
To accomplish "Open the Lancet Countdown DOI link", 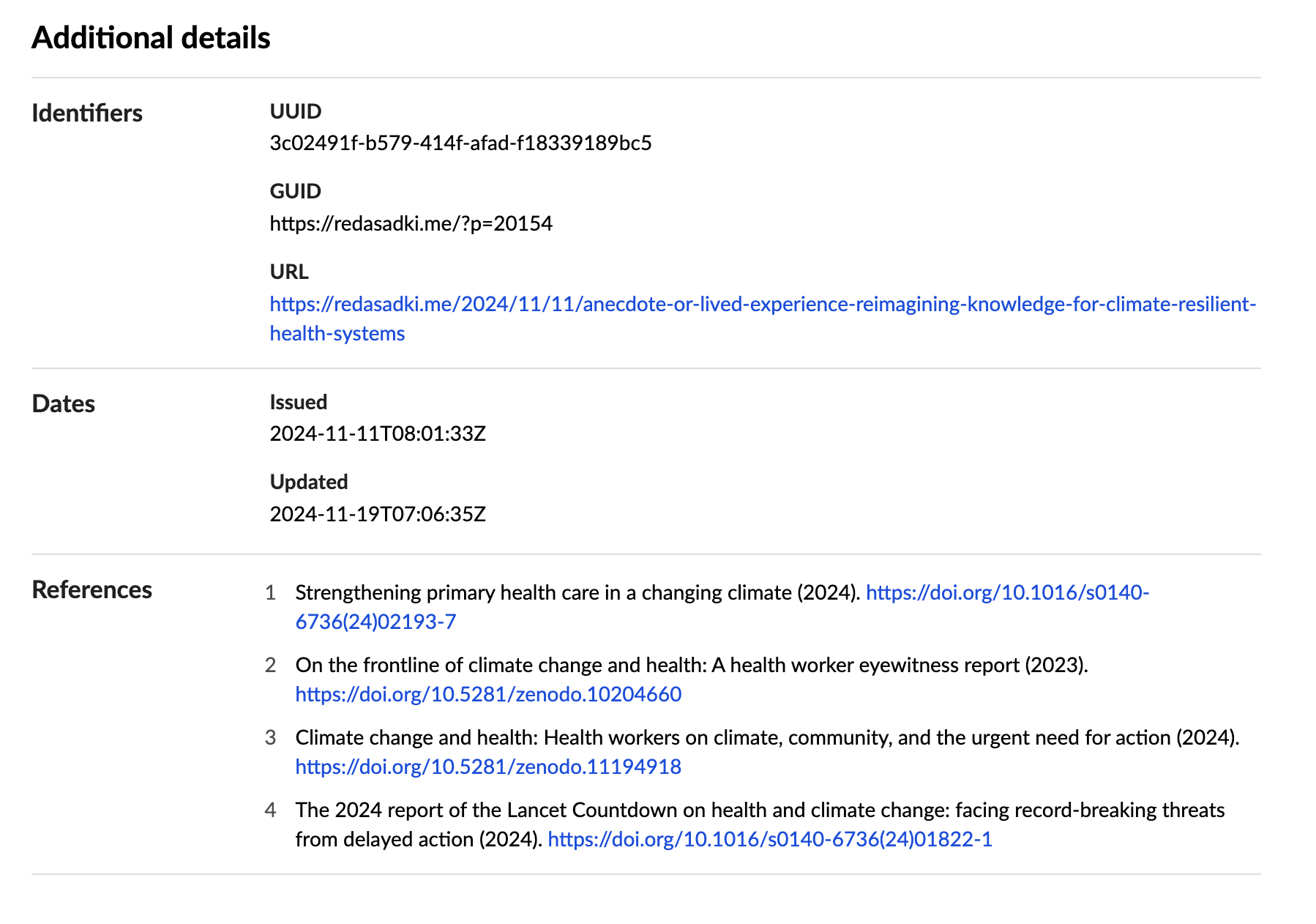I will click(x=769, y=839).
